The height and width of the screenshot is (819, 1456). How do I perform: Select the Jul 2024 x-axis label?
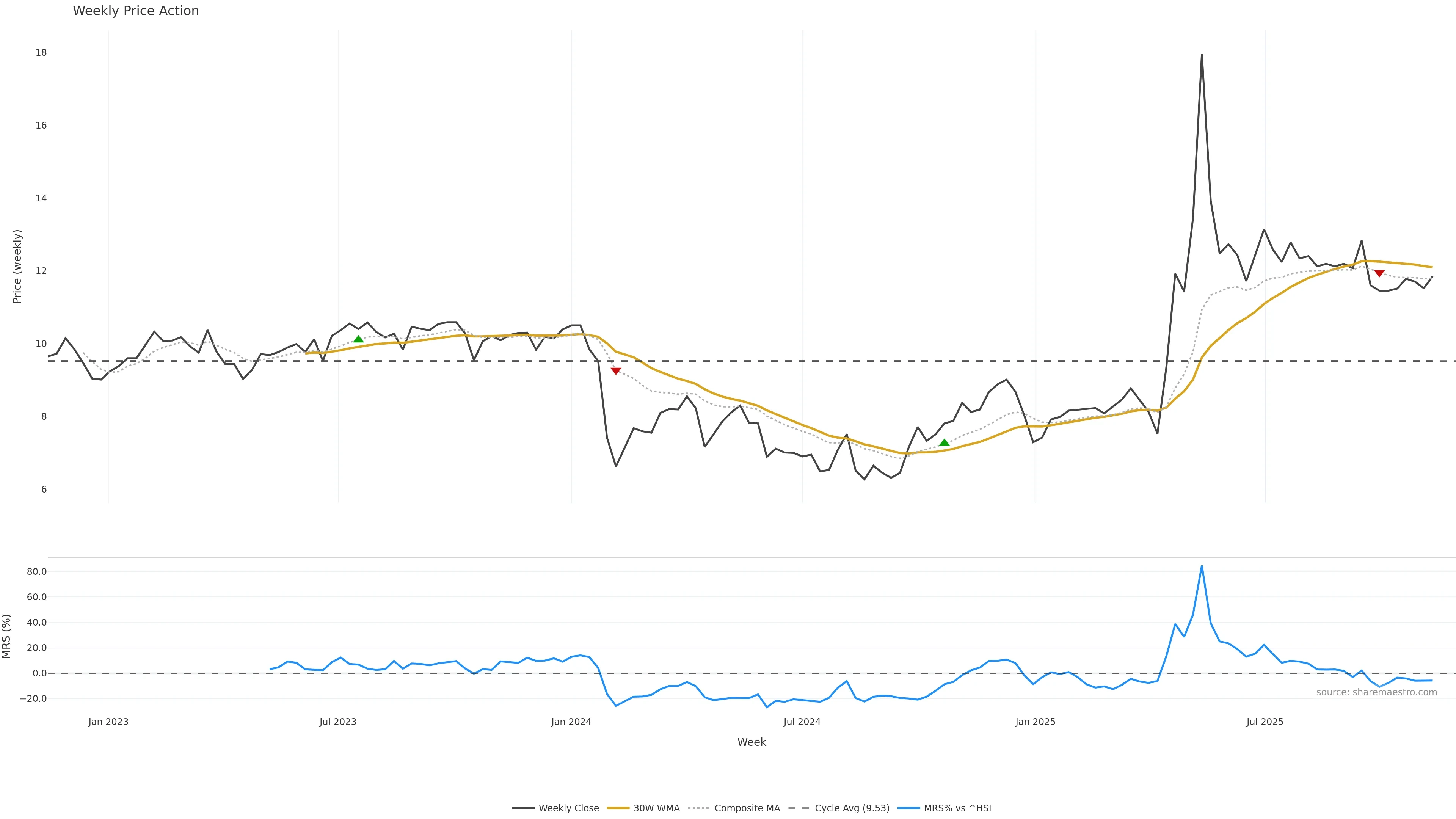[x=802, y=722]
